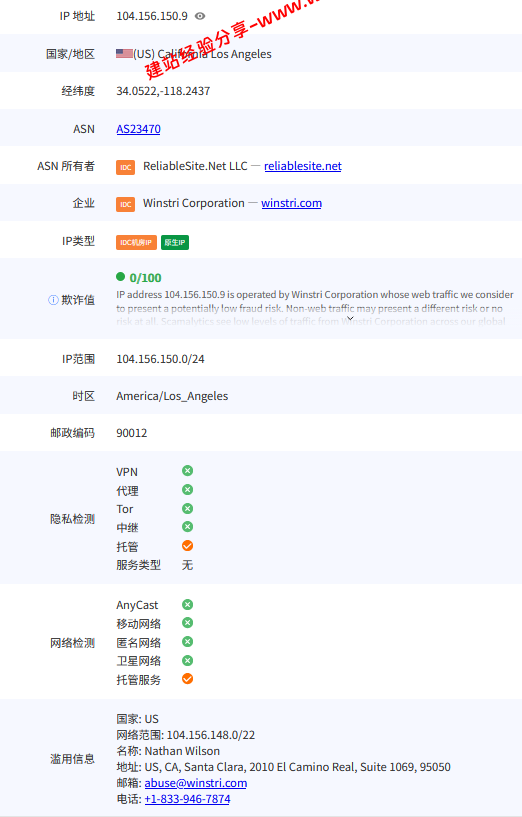The width and height of the screenshot is (522, 817).
Task: Click the 0/100 fraud score value
Action: click(145, 278)
